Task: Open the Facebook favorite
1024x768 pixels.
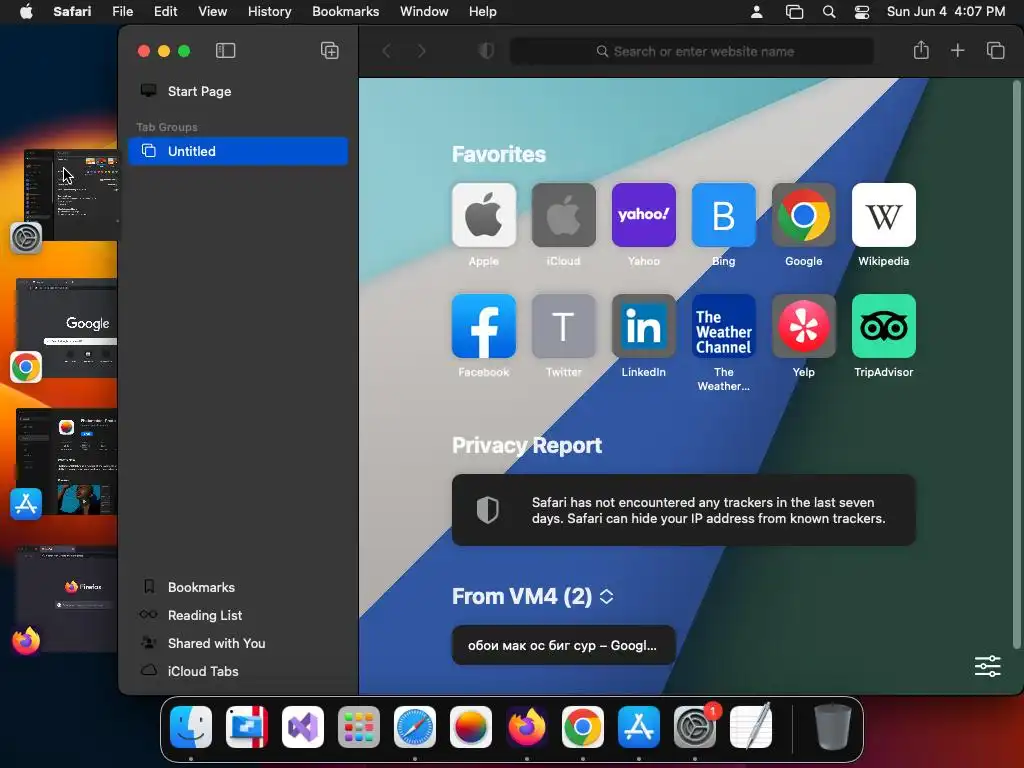Action: pos(484,327)
